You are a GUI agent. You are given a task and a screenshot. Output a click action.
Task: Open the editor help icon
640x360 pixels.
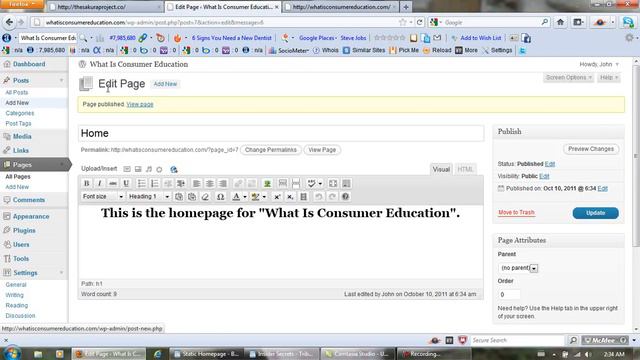click(345, 197)
